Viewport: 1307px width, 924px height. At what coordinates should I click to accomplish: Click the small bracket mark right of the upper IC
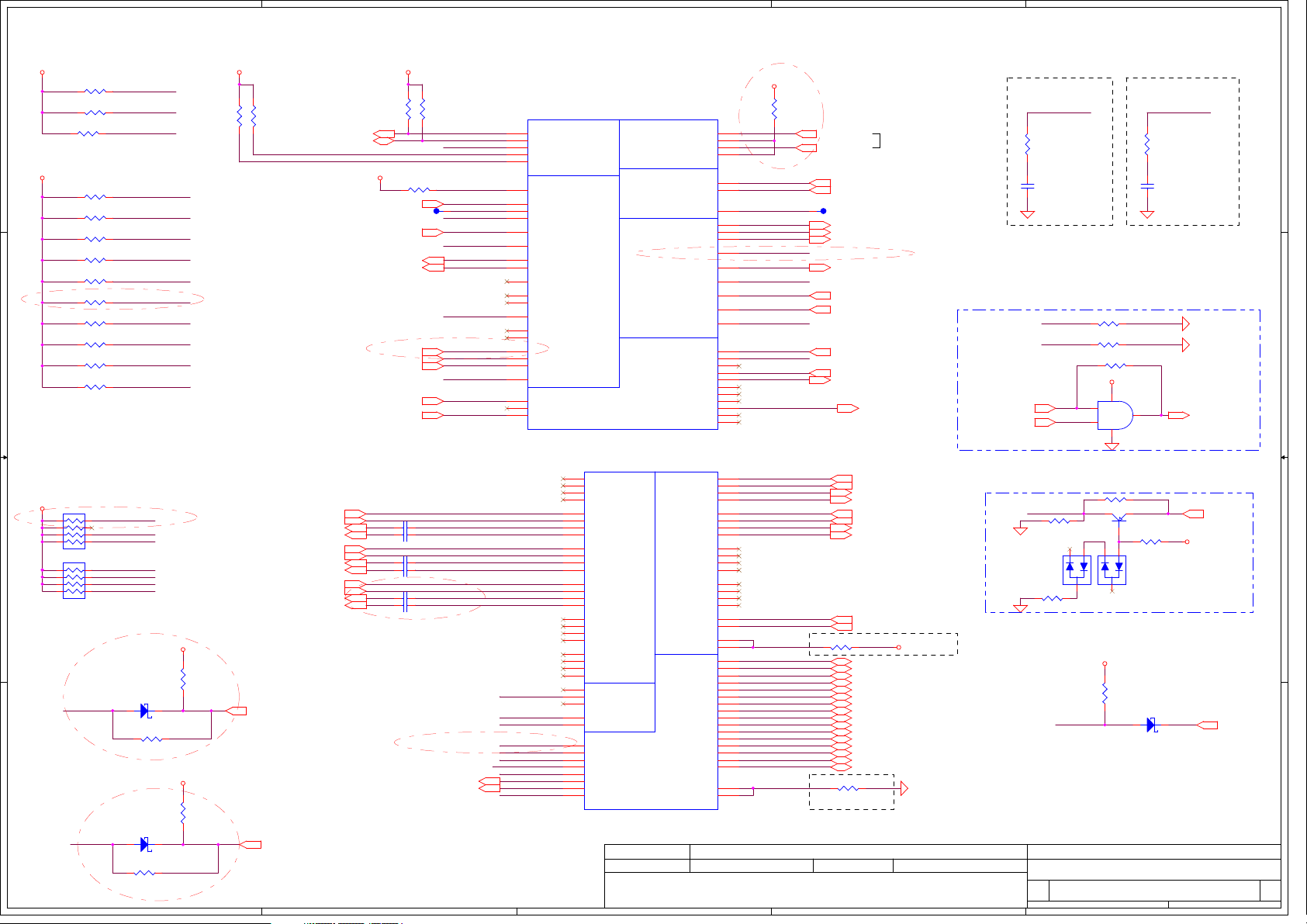[877, 140]
